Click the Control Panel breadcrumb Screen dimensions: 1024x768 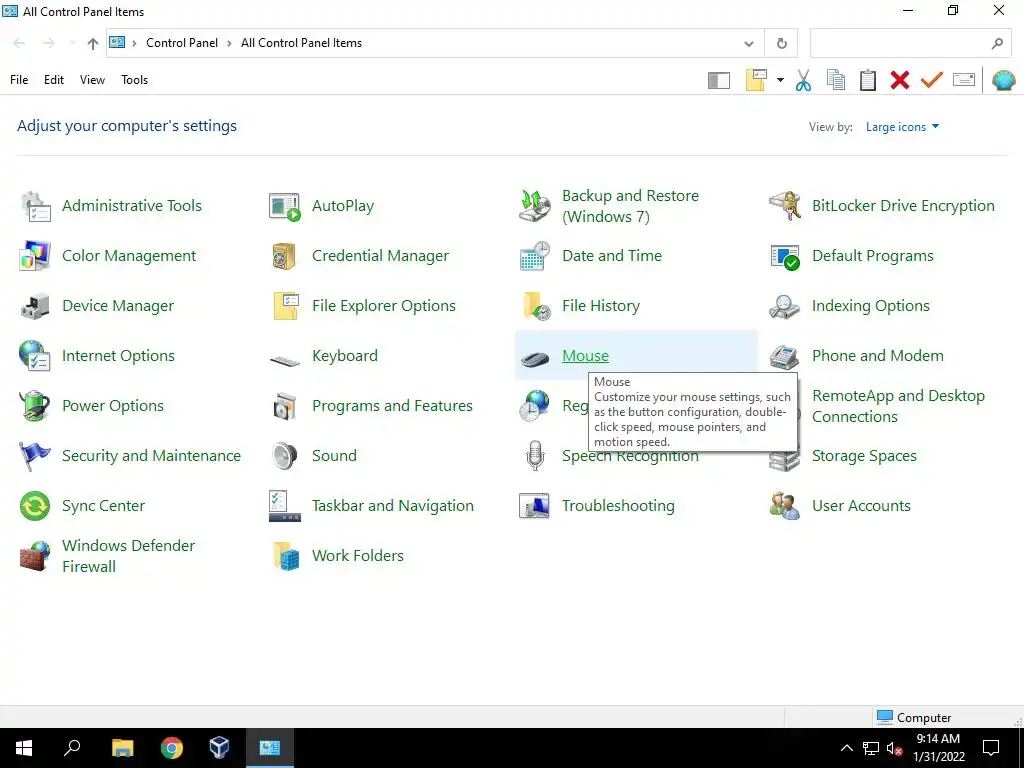[182, 43]
